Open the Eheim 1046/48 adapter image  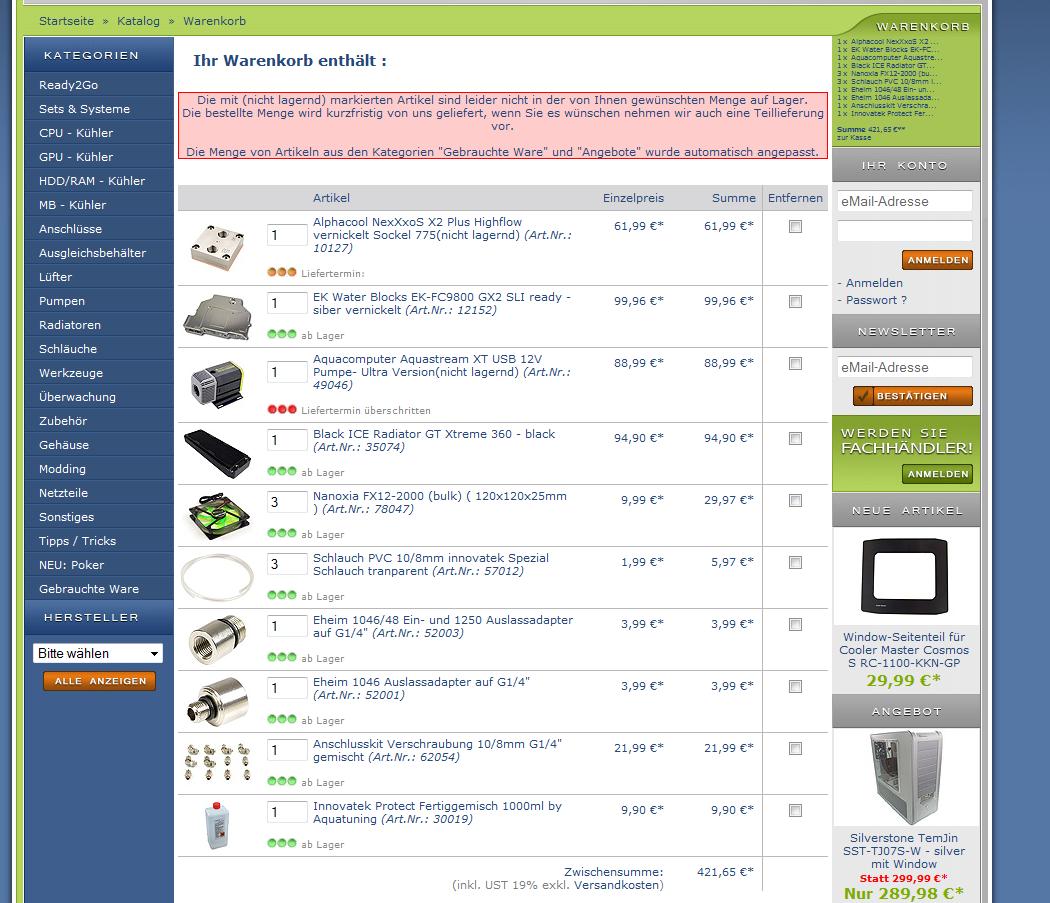coord(218,639)
